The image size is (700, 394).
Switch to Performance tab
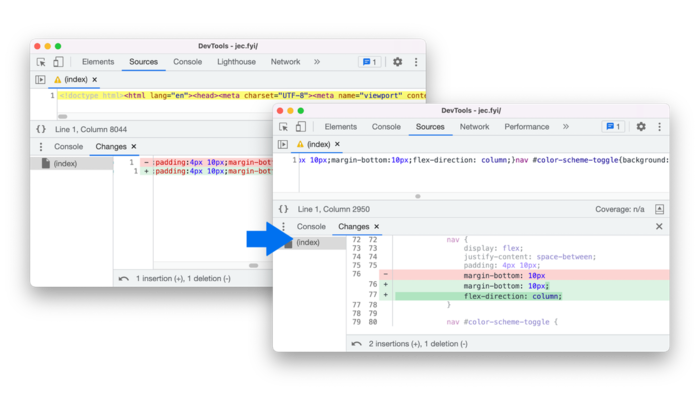[526, 127]
